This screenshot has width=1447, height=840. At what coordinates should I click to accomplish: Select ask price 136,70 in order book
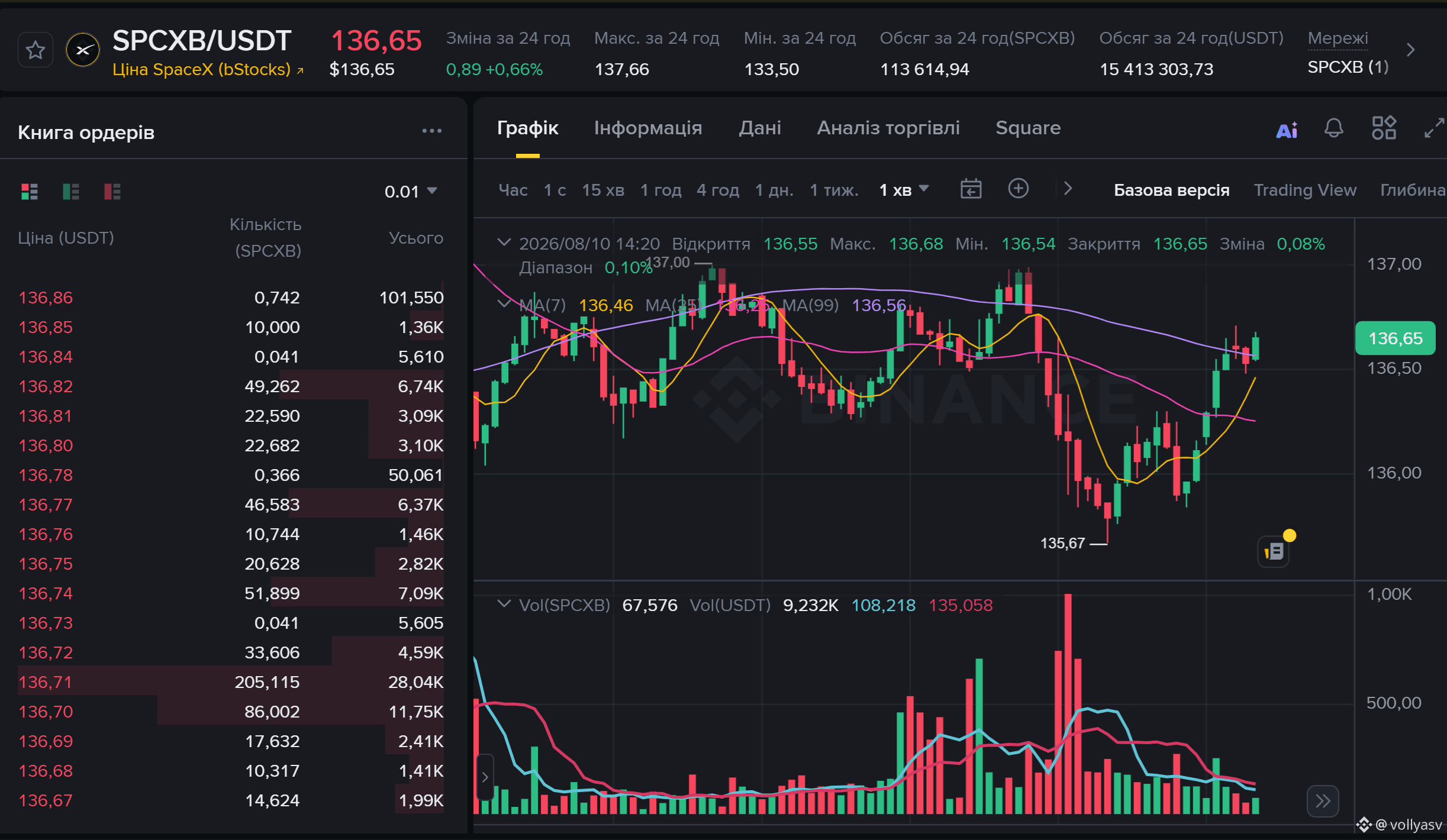[46, 712]
